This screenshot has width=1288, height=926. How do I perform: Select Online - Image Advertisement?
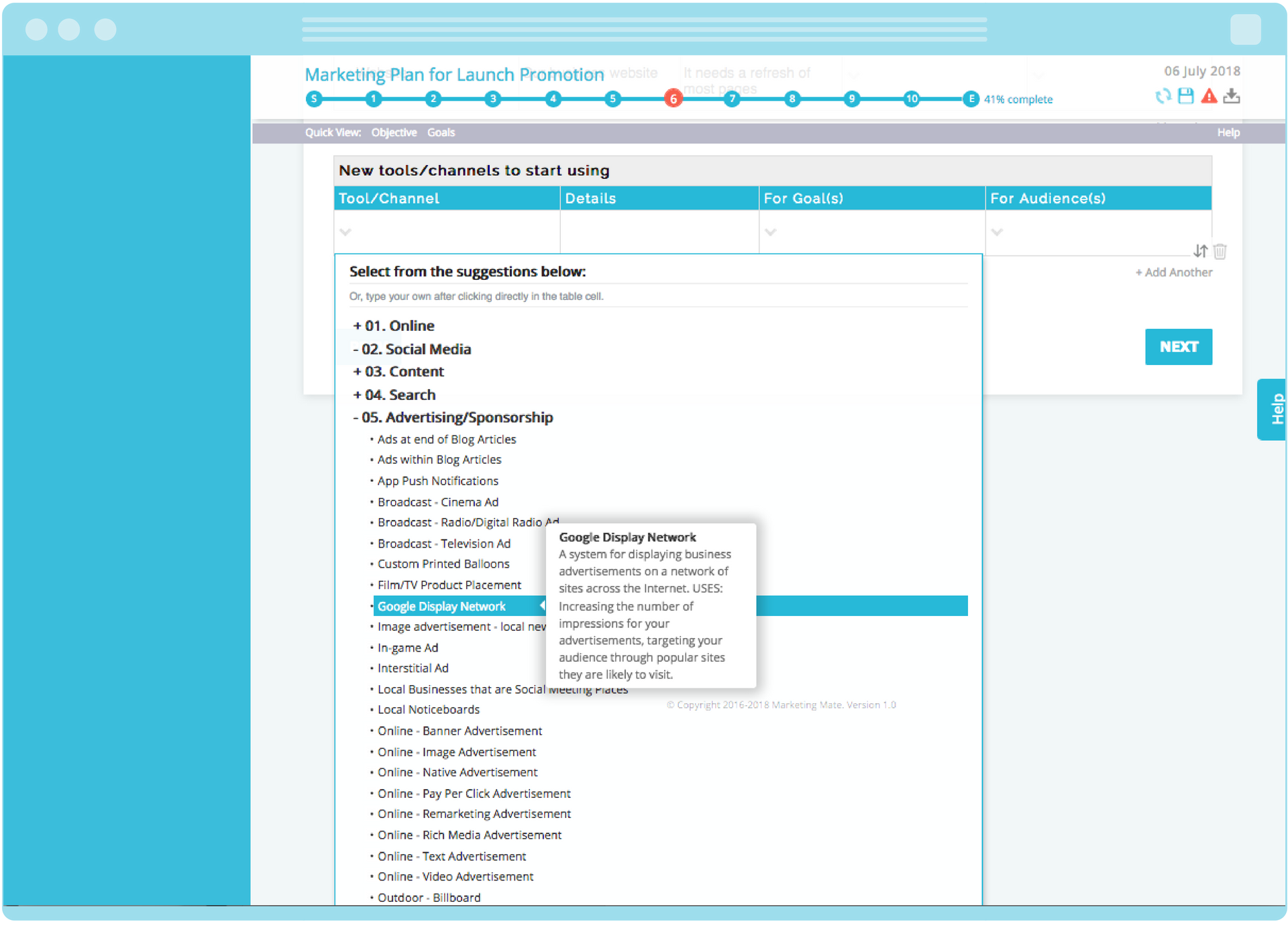coord(457,752)
